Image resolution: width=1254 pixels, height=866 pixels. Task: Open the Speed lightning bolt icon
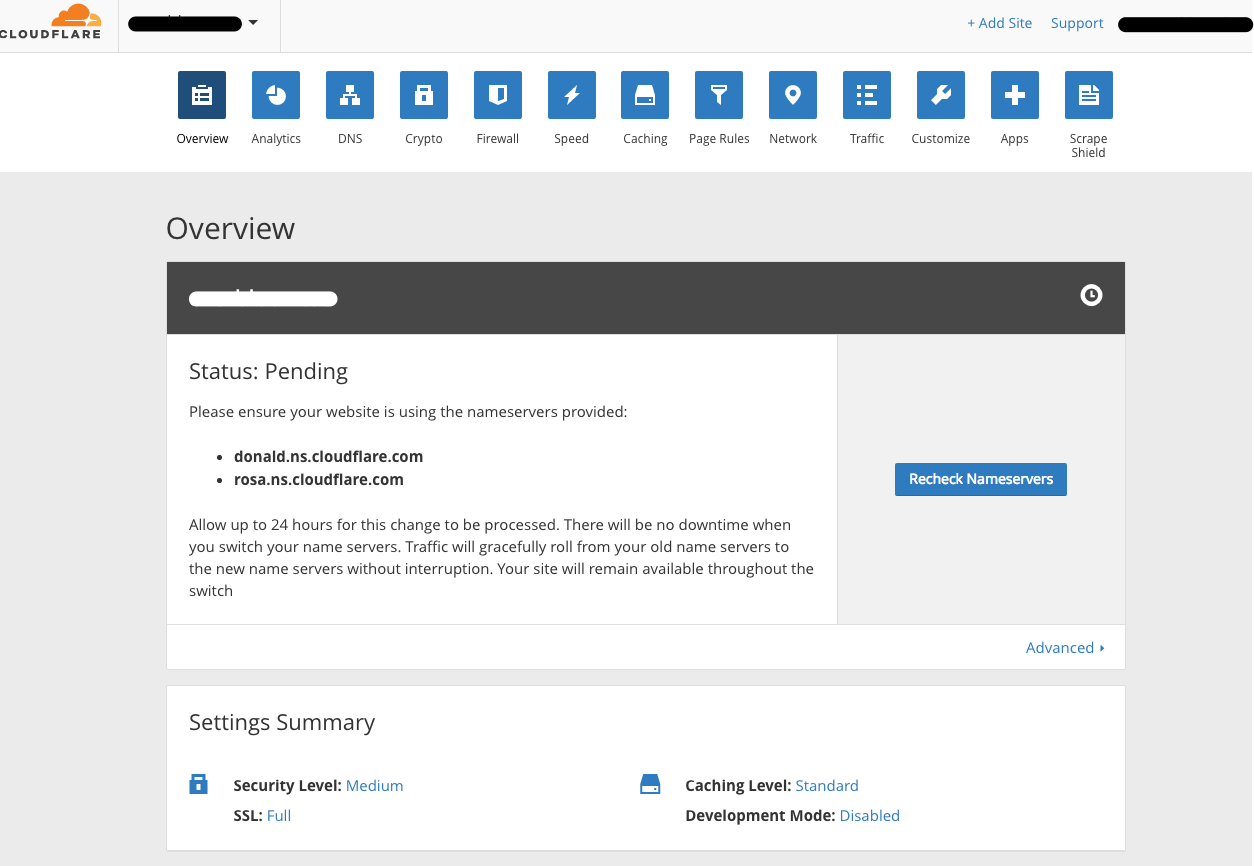point(572,95)
